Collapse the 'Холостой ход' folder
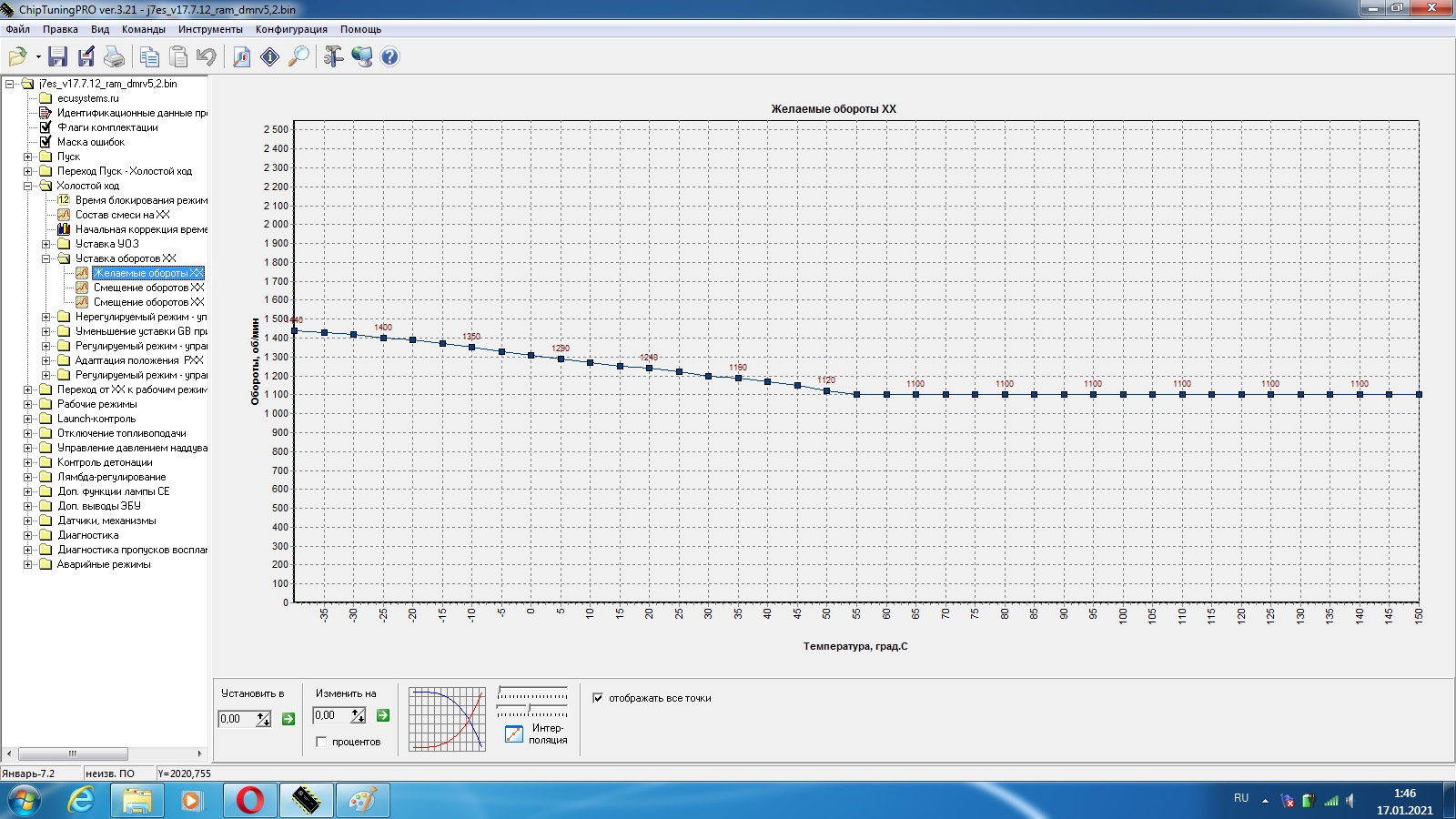 [28, 186]
